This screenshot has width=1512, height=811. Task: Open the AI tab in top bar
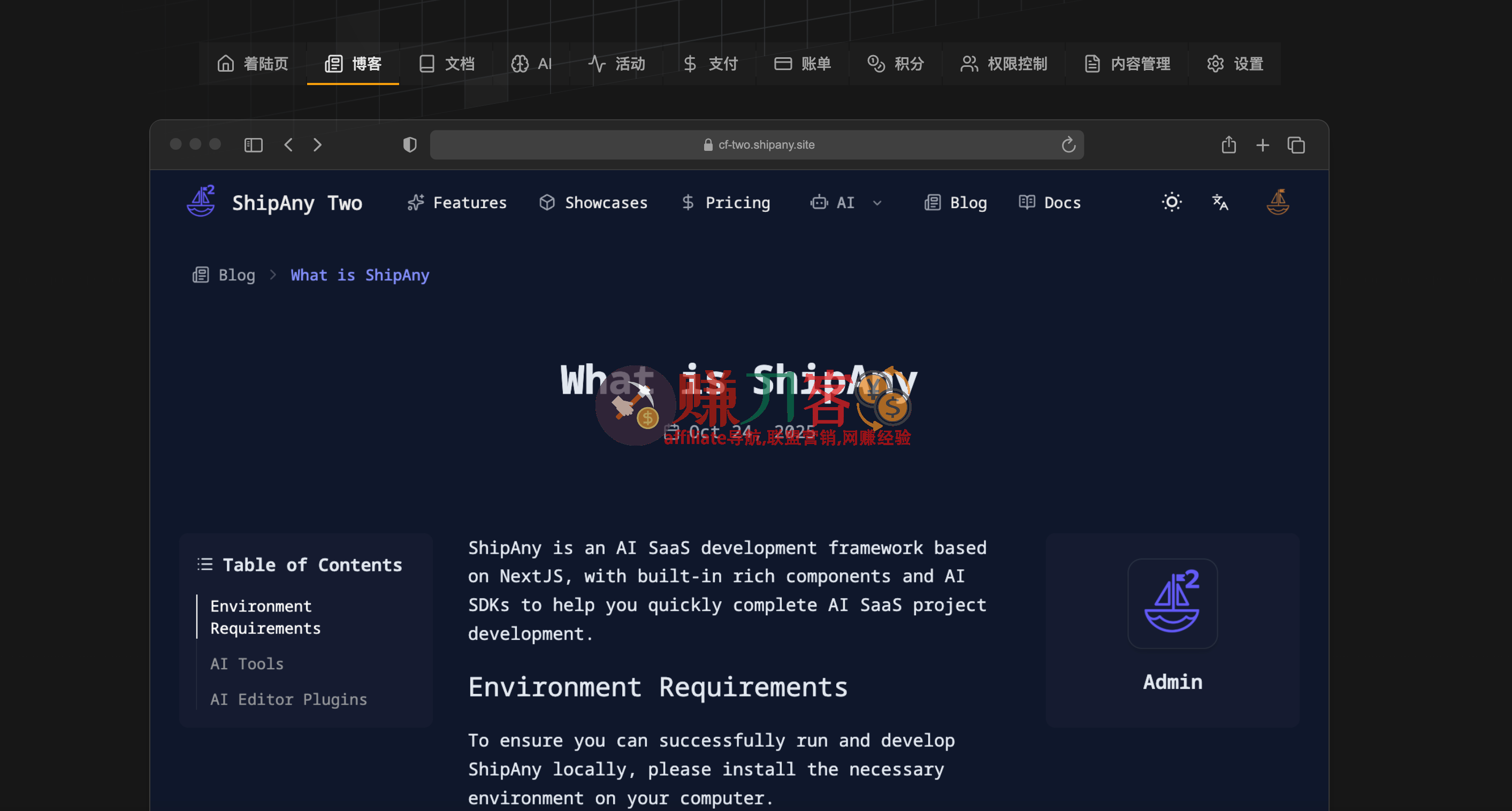click(531, 63)
